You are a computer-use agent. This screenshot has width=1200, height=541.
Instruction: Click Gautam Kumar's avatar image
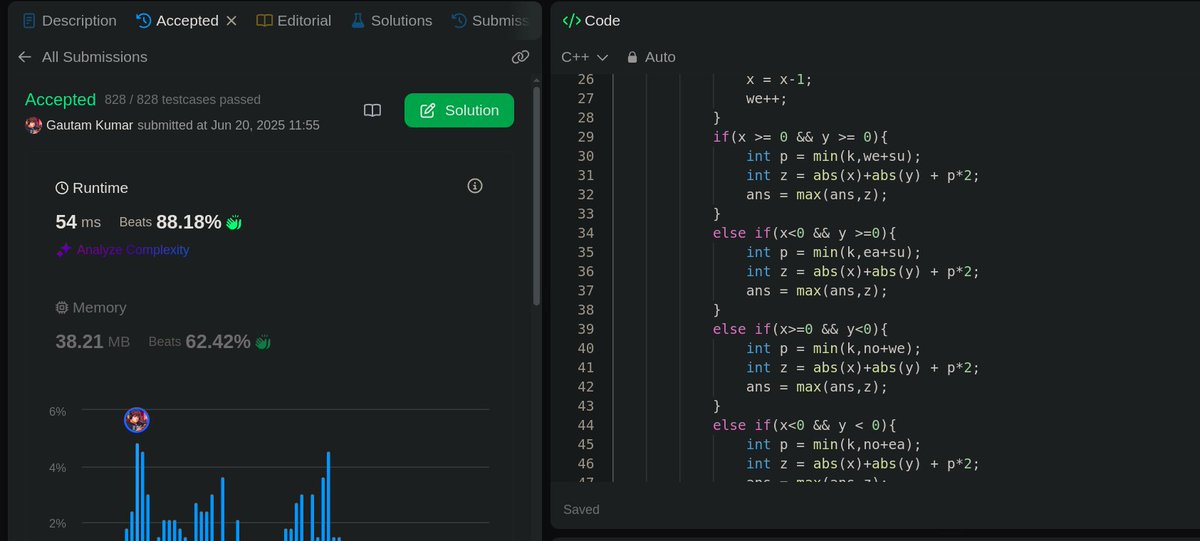click(34, 125)
